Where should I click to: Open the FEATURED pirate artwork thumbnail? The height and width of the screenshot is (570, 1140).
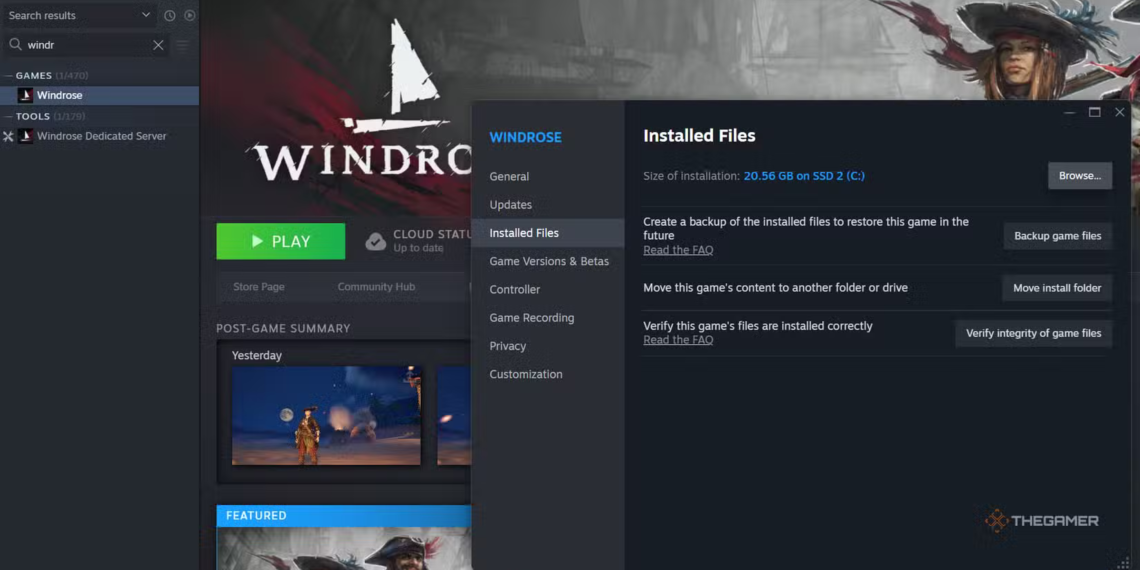[x=344, y=548]
